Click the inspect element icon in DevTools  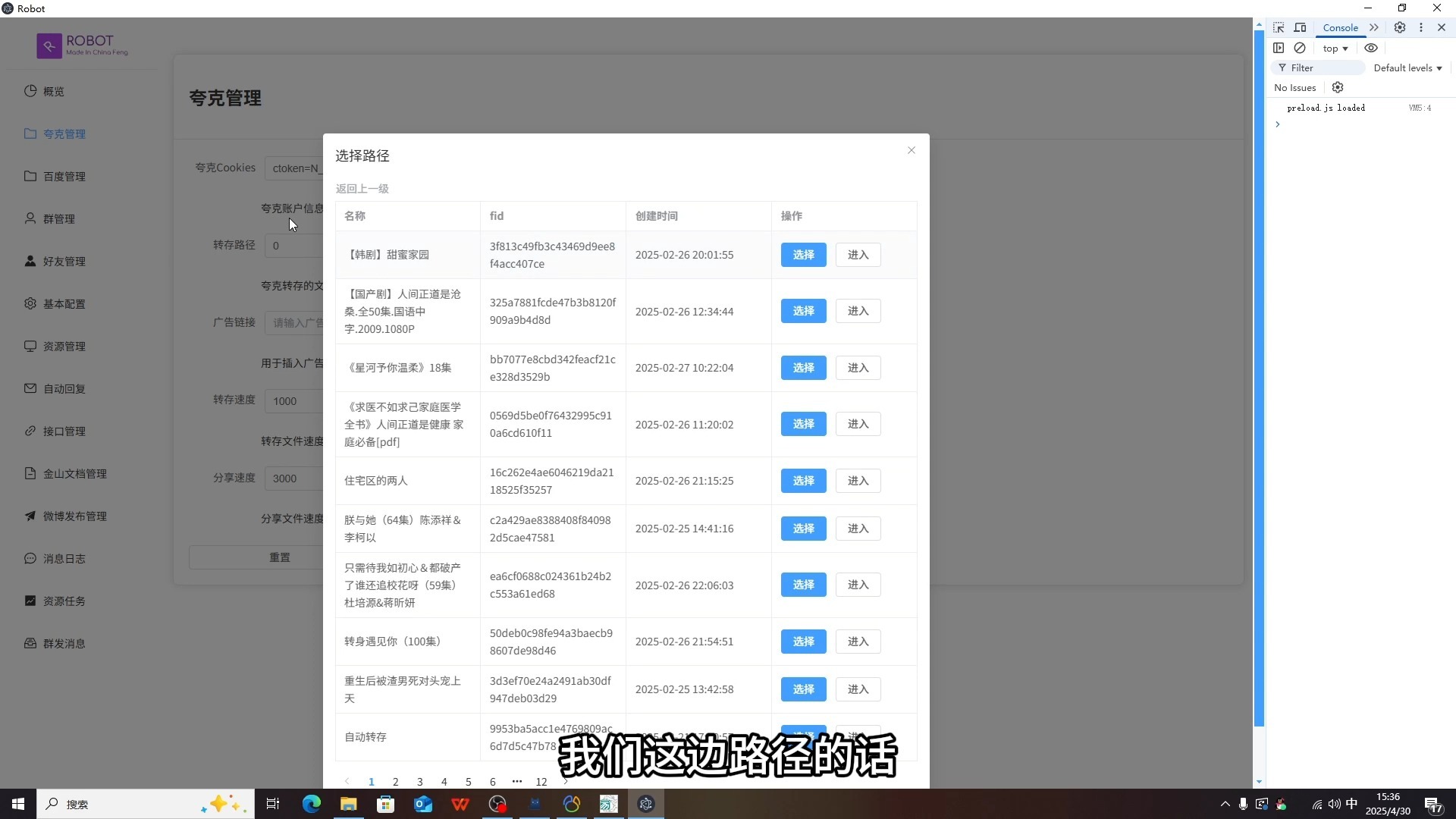[1279, 27]
